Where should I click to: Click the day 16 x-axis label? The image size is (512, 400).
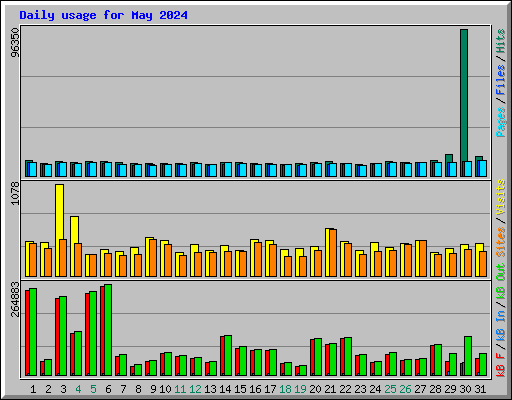pyautogui.click(x=255, y=389)
